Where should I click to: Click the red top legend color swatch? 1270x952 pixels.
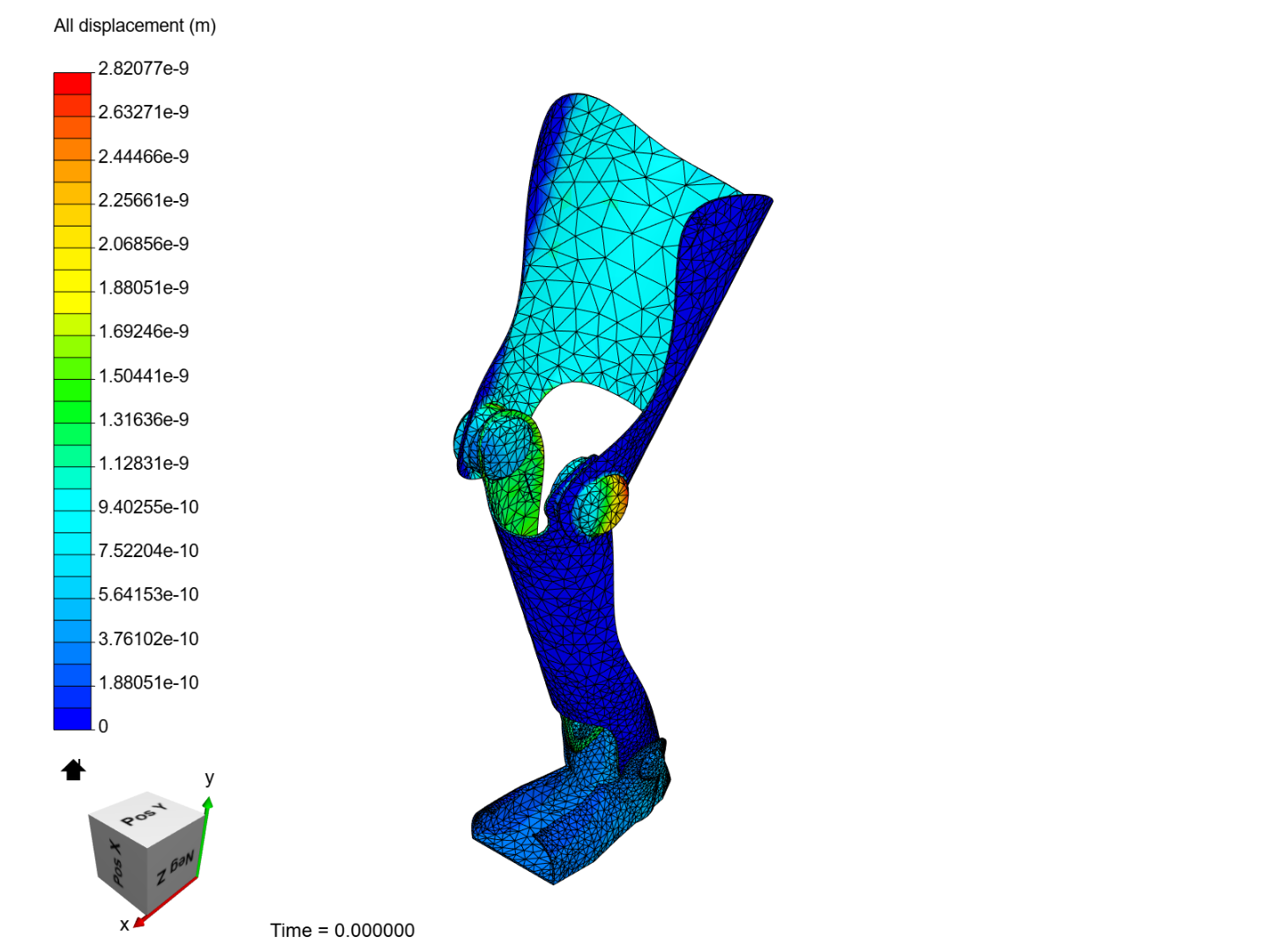(x=72, y=83)
